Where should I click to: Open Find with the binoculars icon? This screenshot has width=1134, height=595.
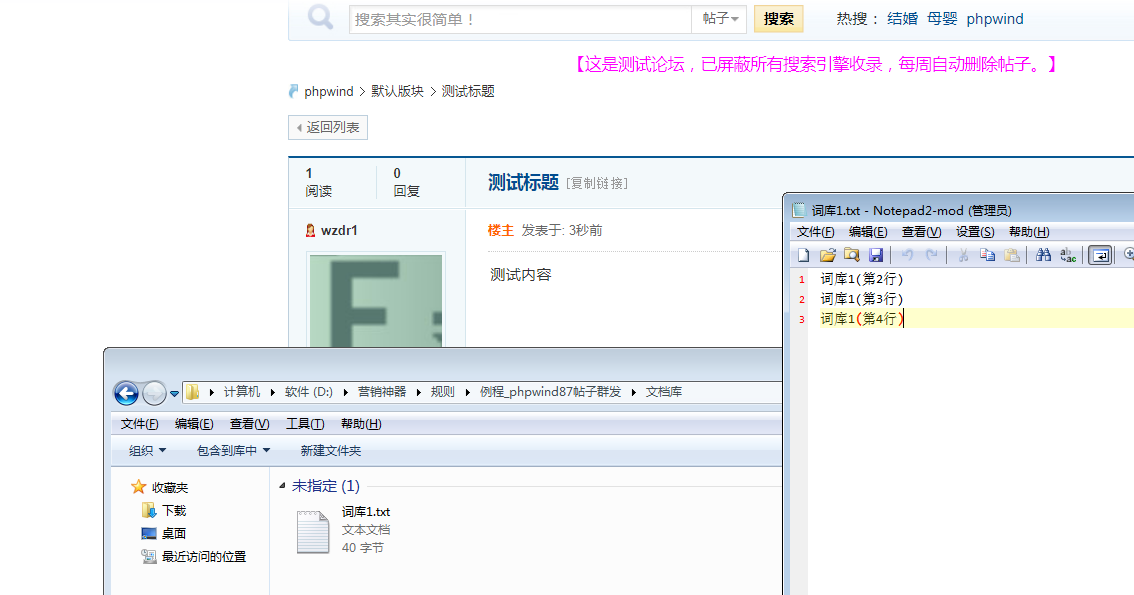click(1044, 255)
